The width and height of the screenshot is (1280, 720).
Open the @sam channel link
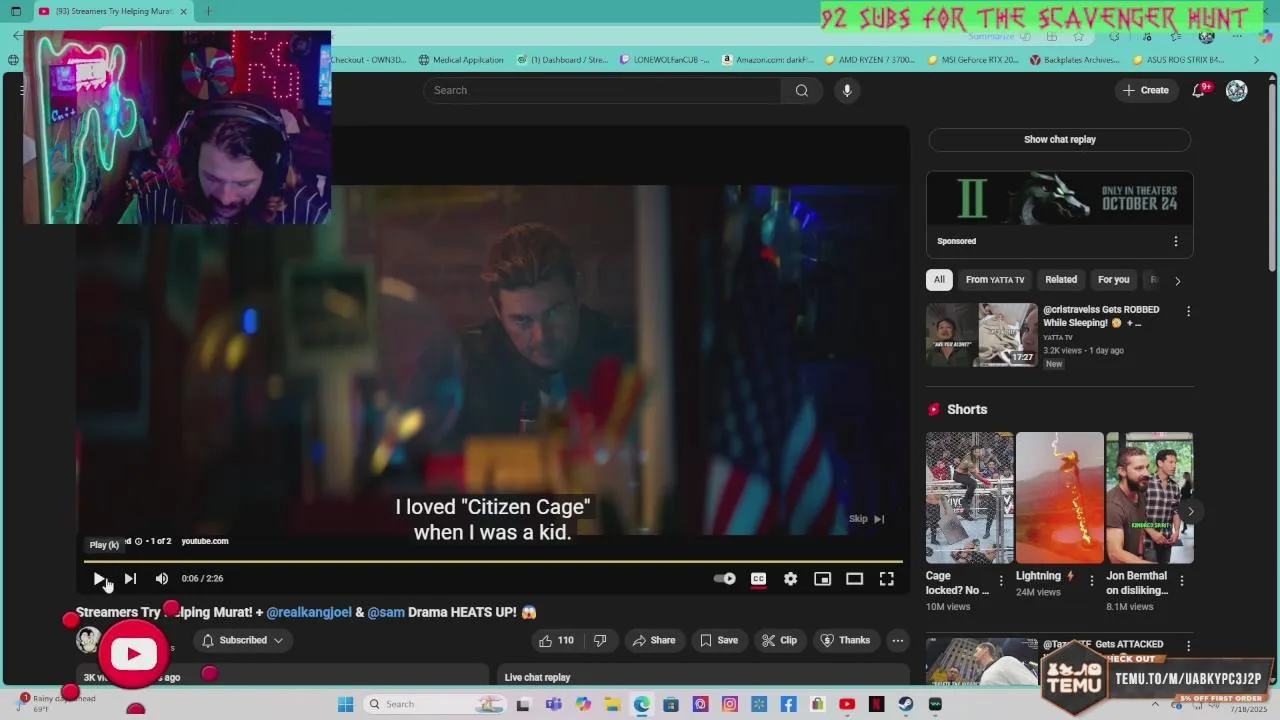point(386,612)
